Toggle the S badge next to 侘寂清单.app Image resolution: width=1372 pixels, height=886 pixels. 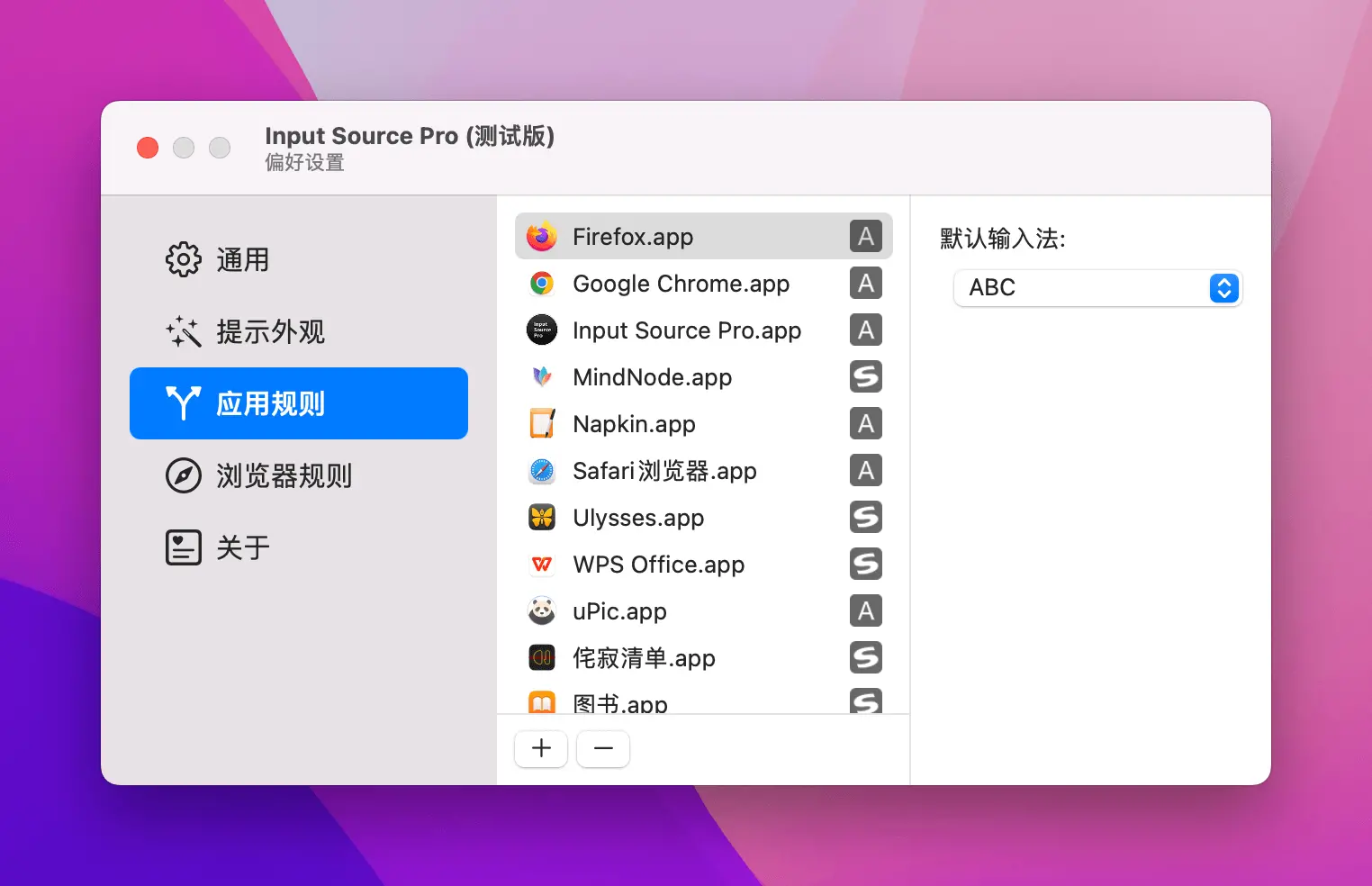865,657
